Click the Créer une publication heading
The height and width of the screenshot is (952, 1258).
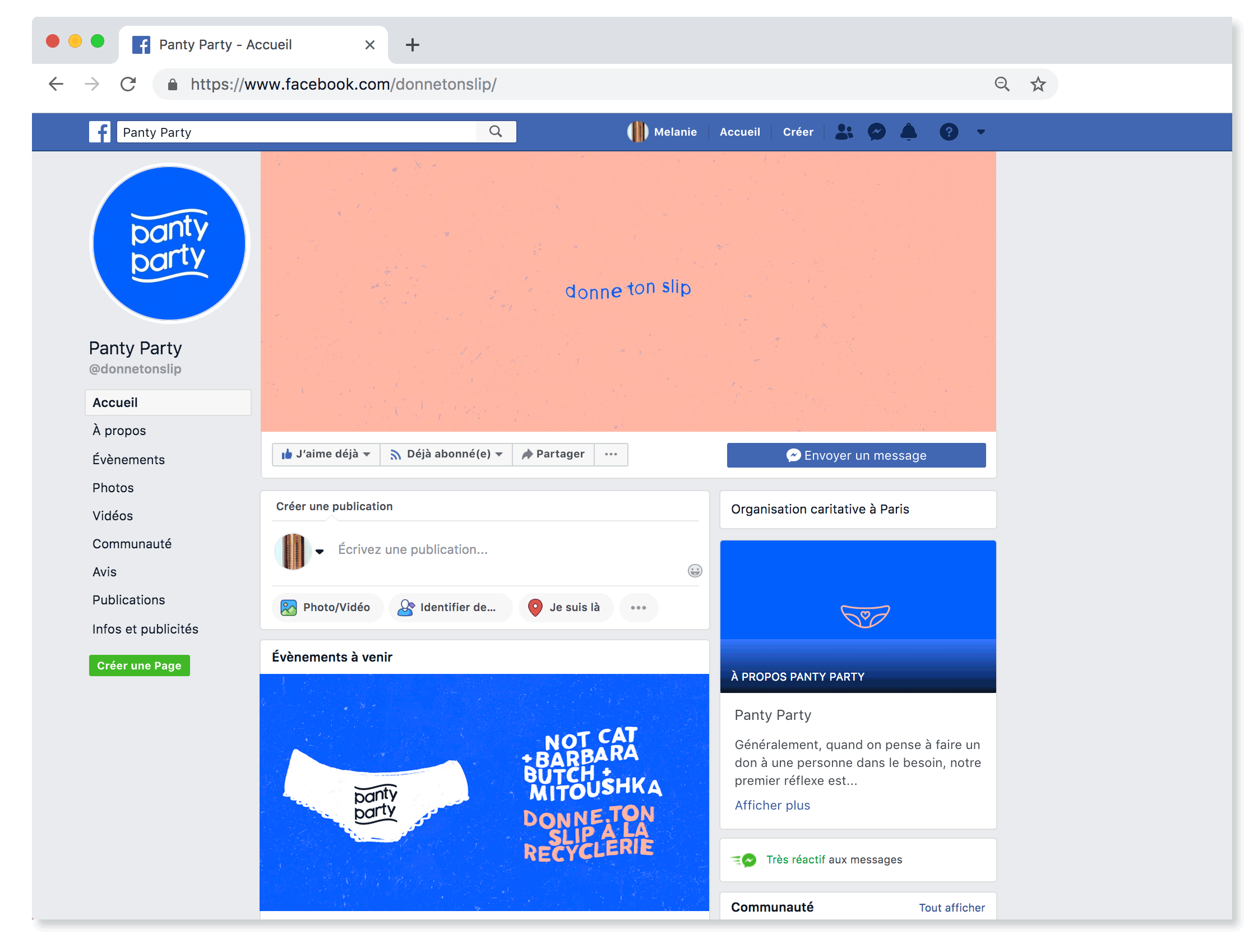pyautogui.click(x=334, y=506)
